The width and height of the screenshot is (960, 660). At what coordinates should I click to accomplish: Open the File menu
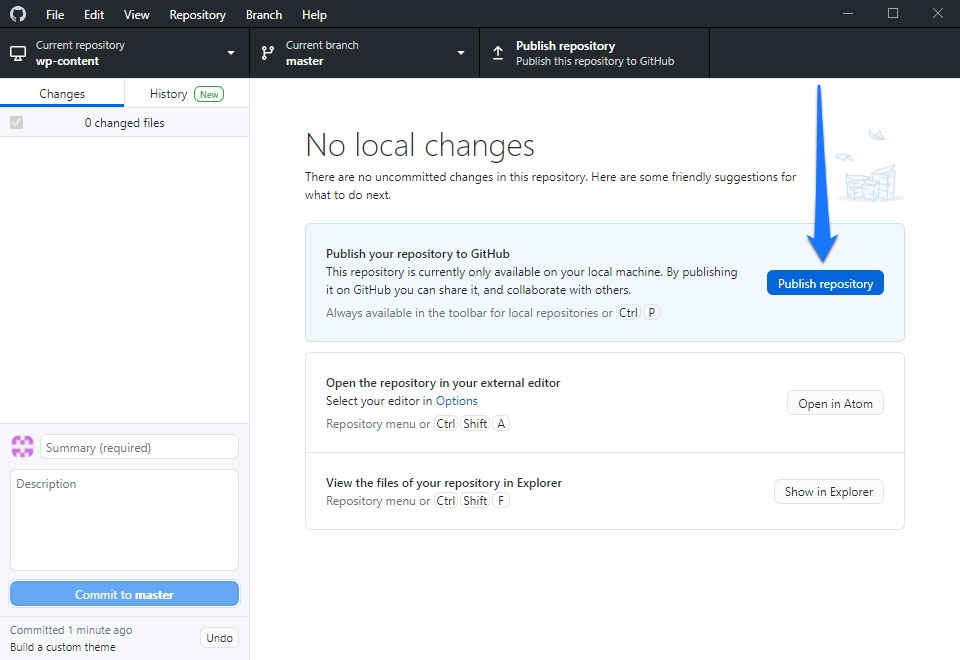coord(55,15)
